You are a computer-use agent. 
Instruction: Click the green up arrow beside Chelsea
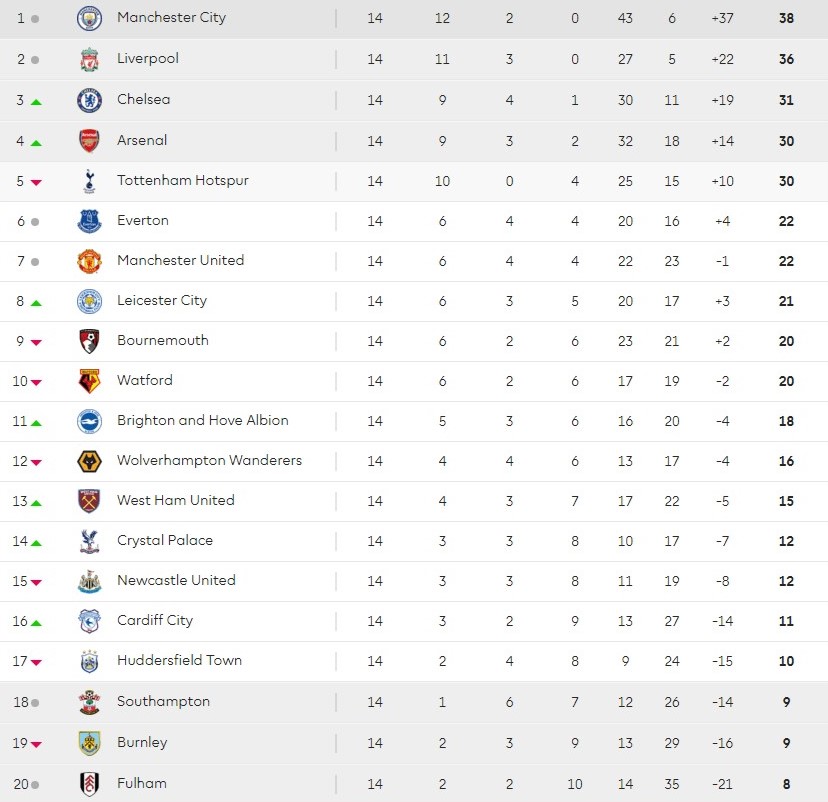[x=36, y=102]
